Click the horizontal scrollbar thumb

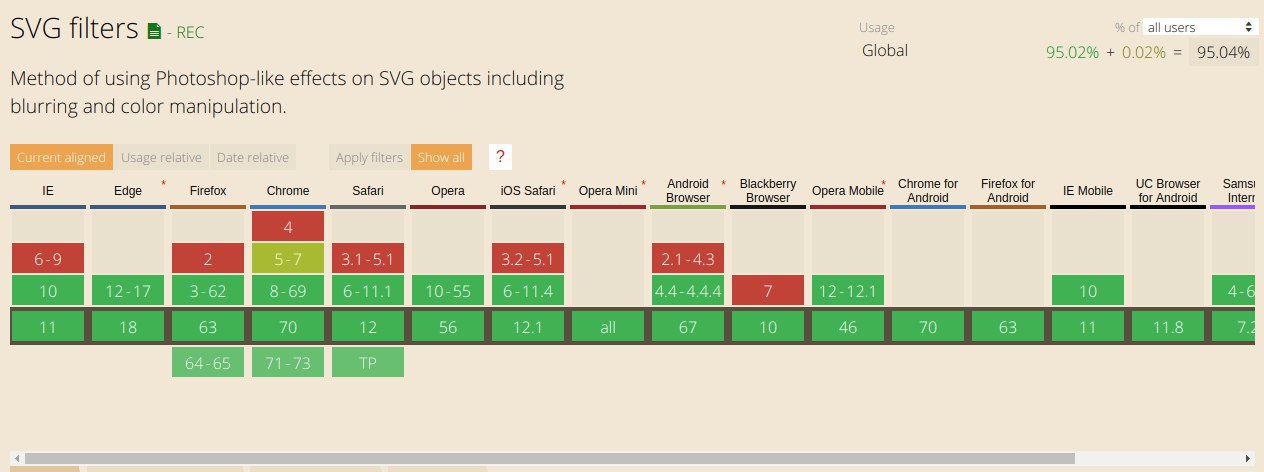point(550,458)
